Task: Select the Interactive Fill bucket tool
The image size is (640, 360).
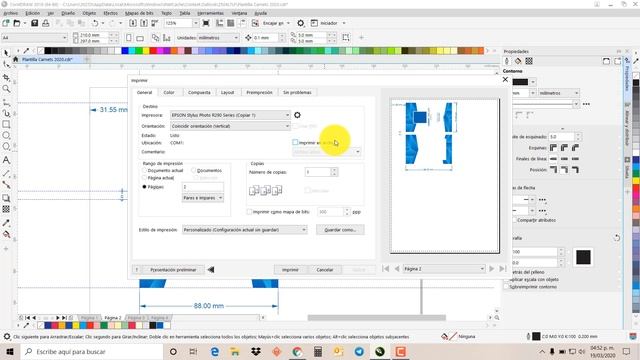Action: click(x=6, y=234)
